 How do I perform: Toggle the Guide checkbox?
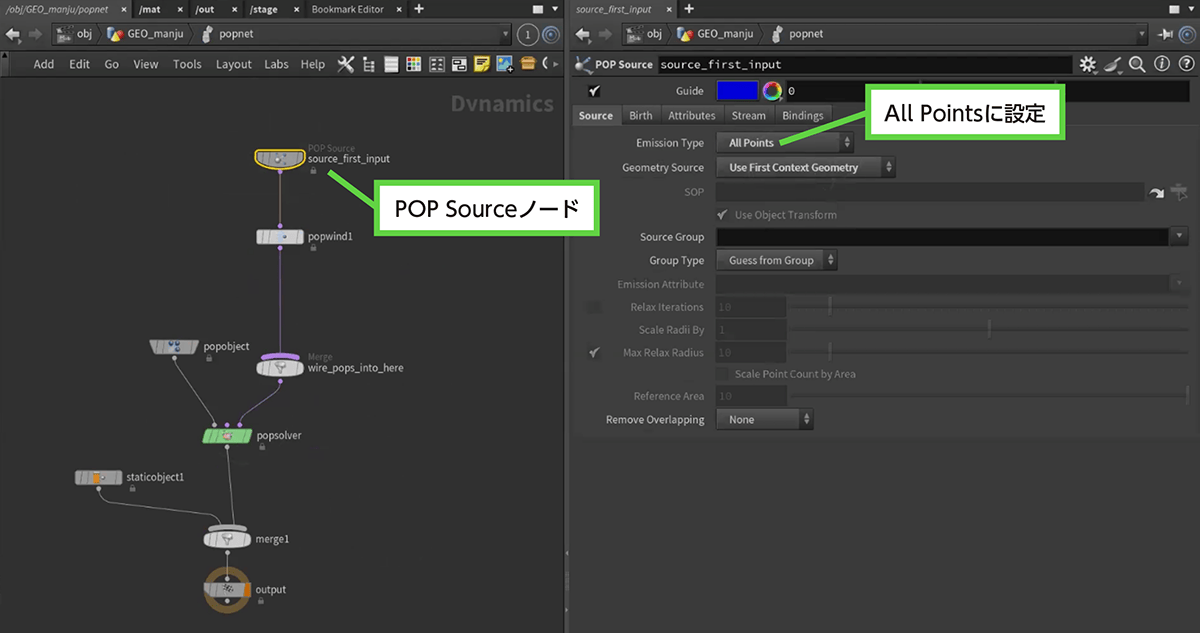(x=594, y=91)
